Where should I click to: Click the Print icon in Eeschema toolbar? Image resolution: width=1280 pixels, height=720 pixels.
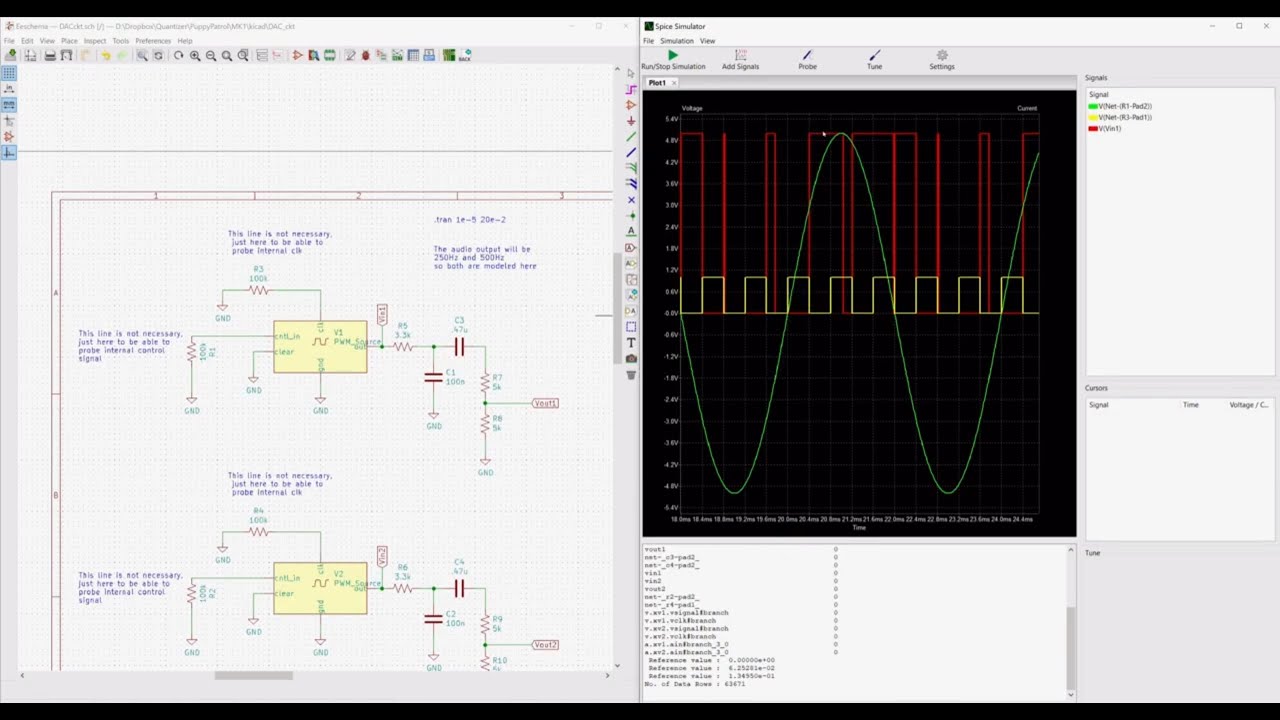click(50, 55)
